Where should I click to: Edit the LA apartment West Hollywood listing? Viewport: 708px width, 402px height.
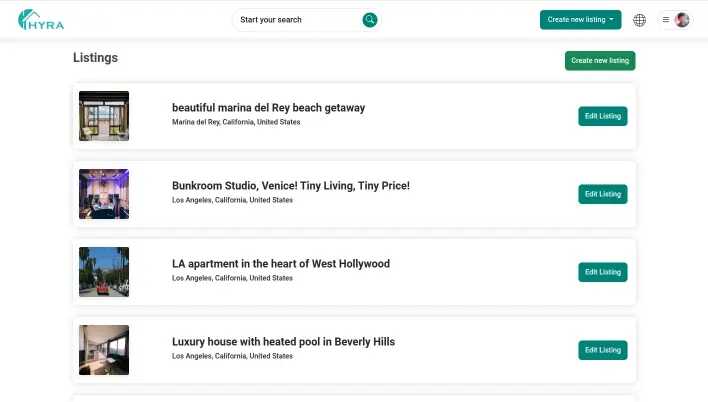[603, 272]
